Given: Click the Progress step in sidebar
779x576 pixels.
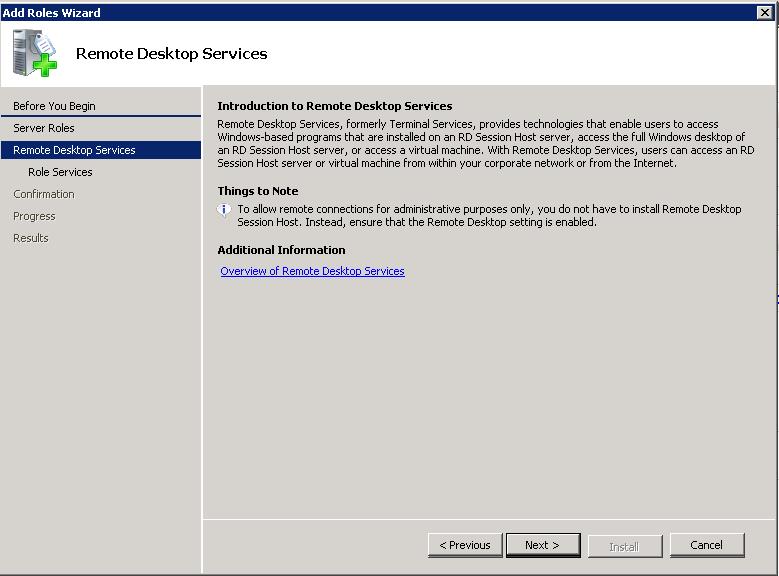Looking at the screenshot, I should pyautogui.click(x=34, y=216).
